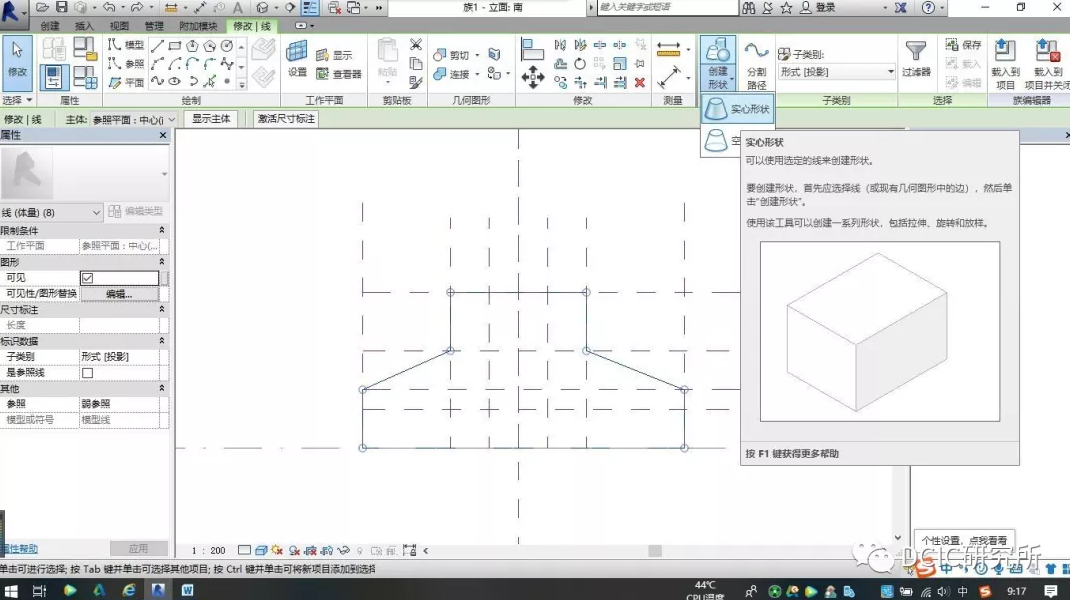Click 载入到项目 button

pyautogui.click(x=1005, y=64)
